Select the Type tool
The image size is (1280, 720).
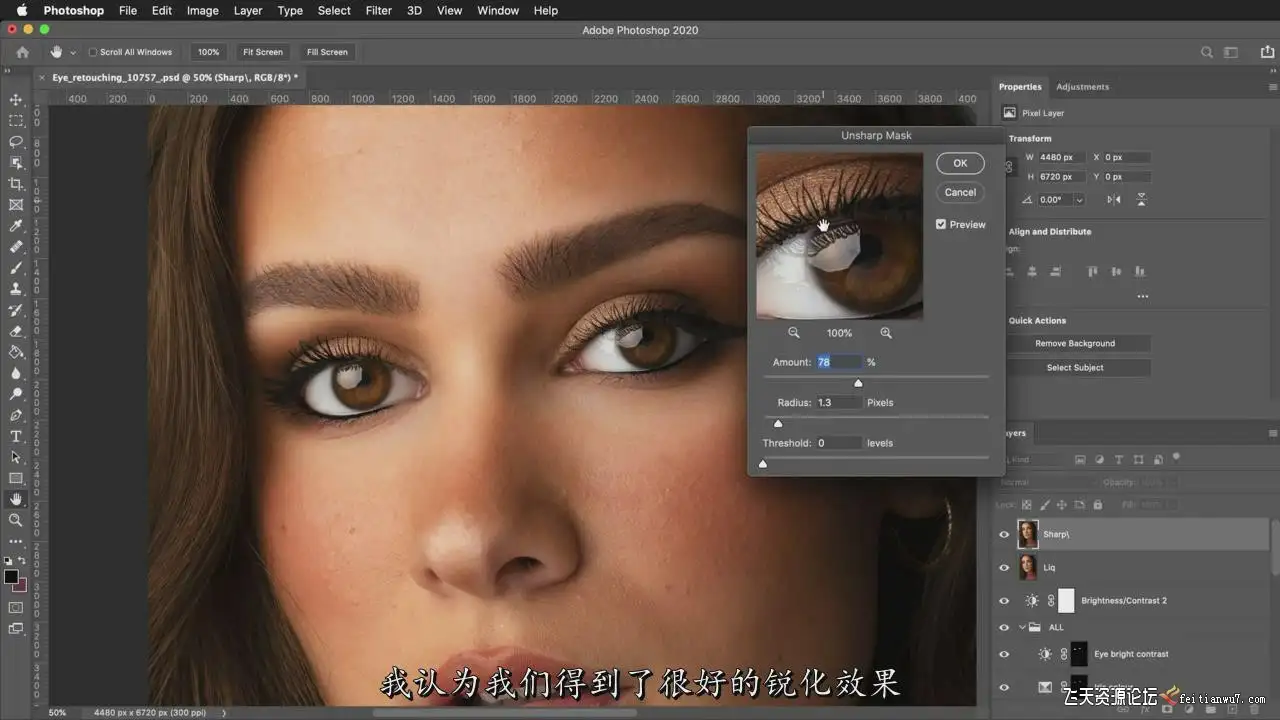16,437
